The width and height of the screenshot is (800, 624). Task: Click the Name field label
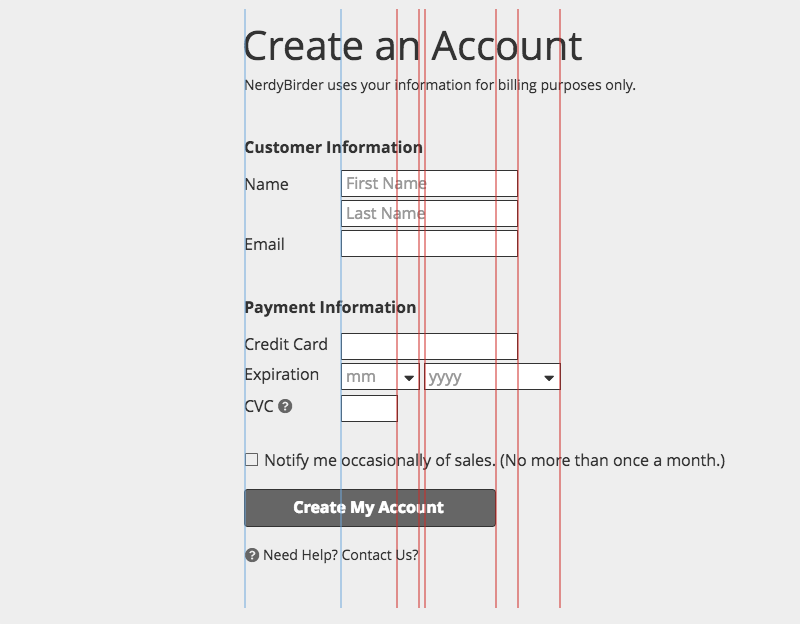point(266,185)
